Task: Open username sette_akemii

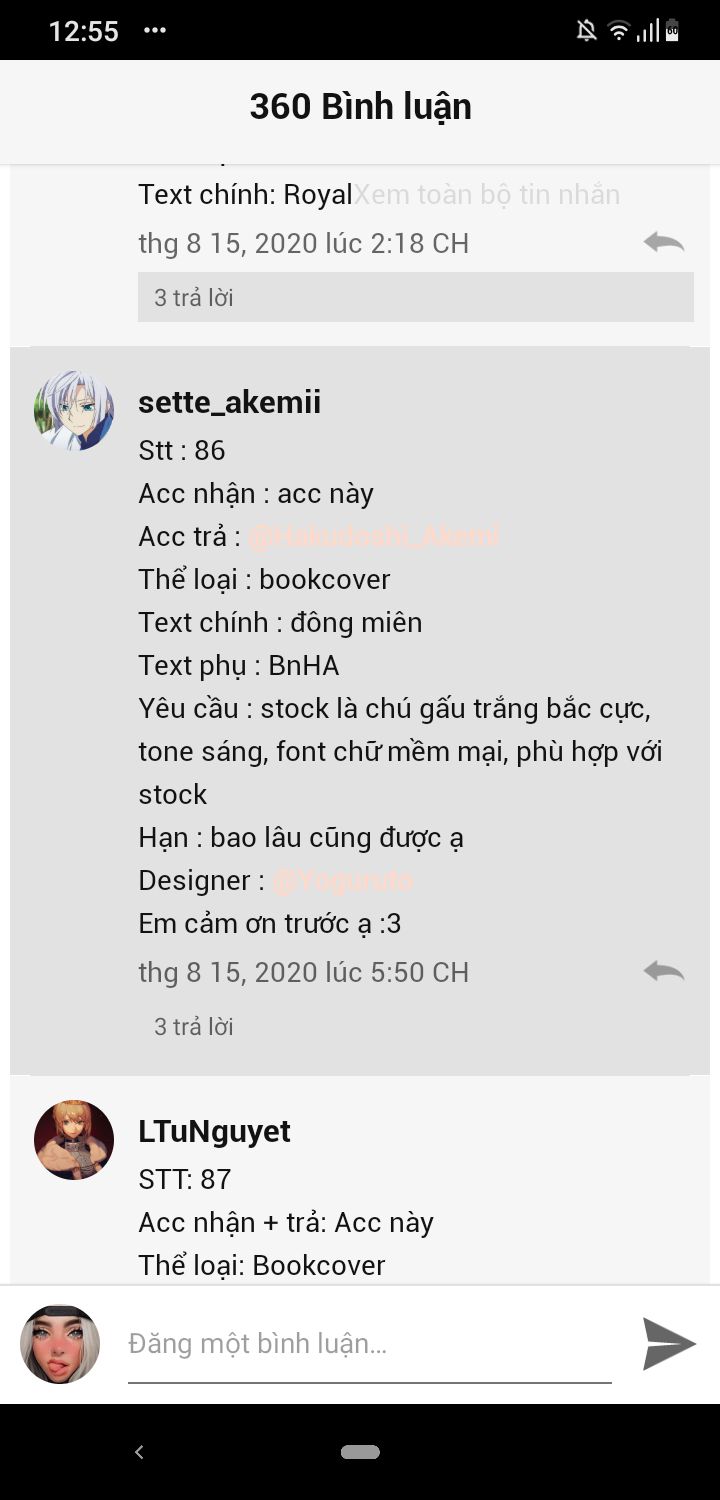Action: 230,402
